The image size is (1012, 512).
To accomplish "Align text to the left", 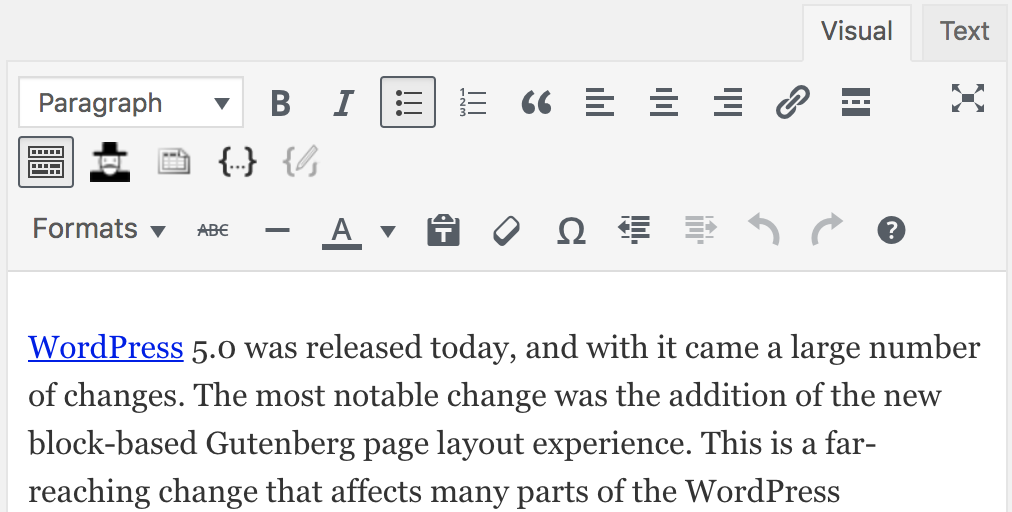I will click(600, 103).
